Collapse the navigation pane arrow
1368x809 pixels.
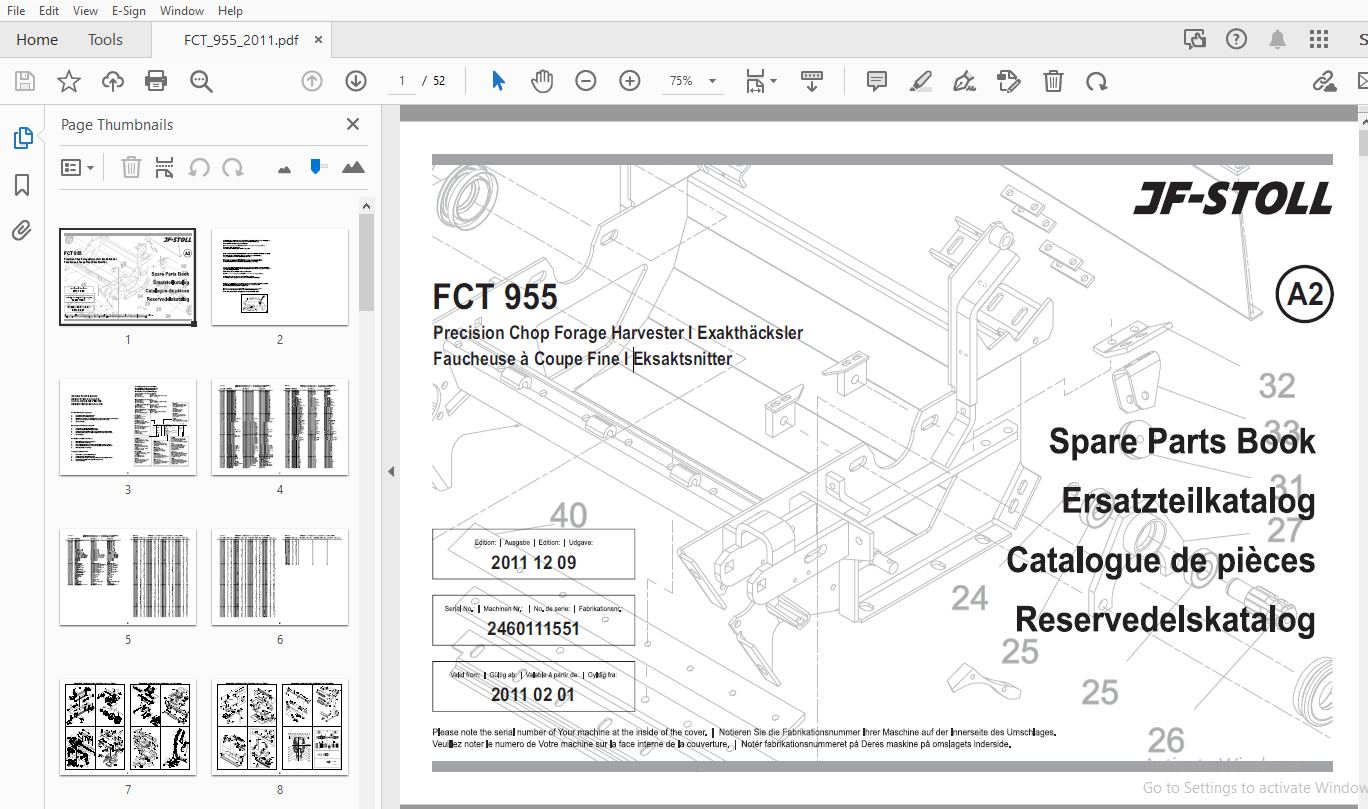391,471
